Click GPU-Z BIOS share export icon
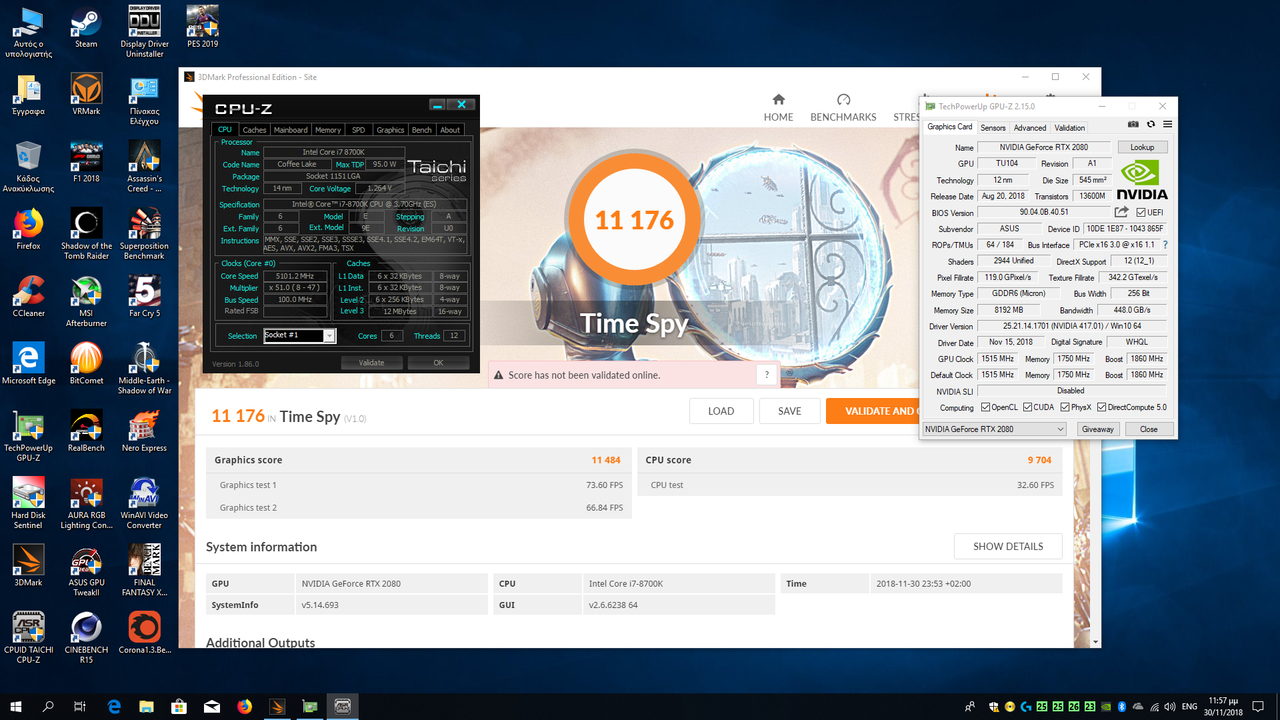The image size is (1280, 720). tap(1121, 212)
